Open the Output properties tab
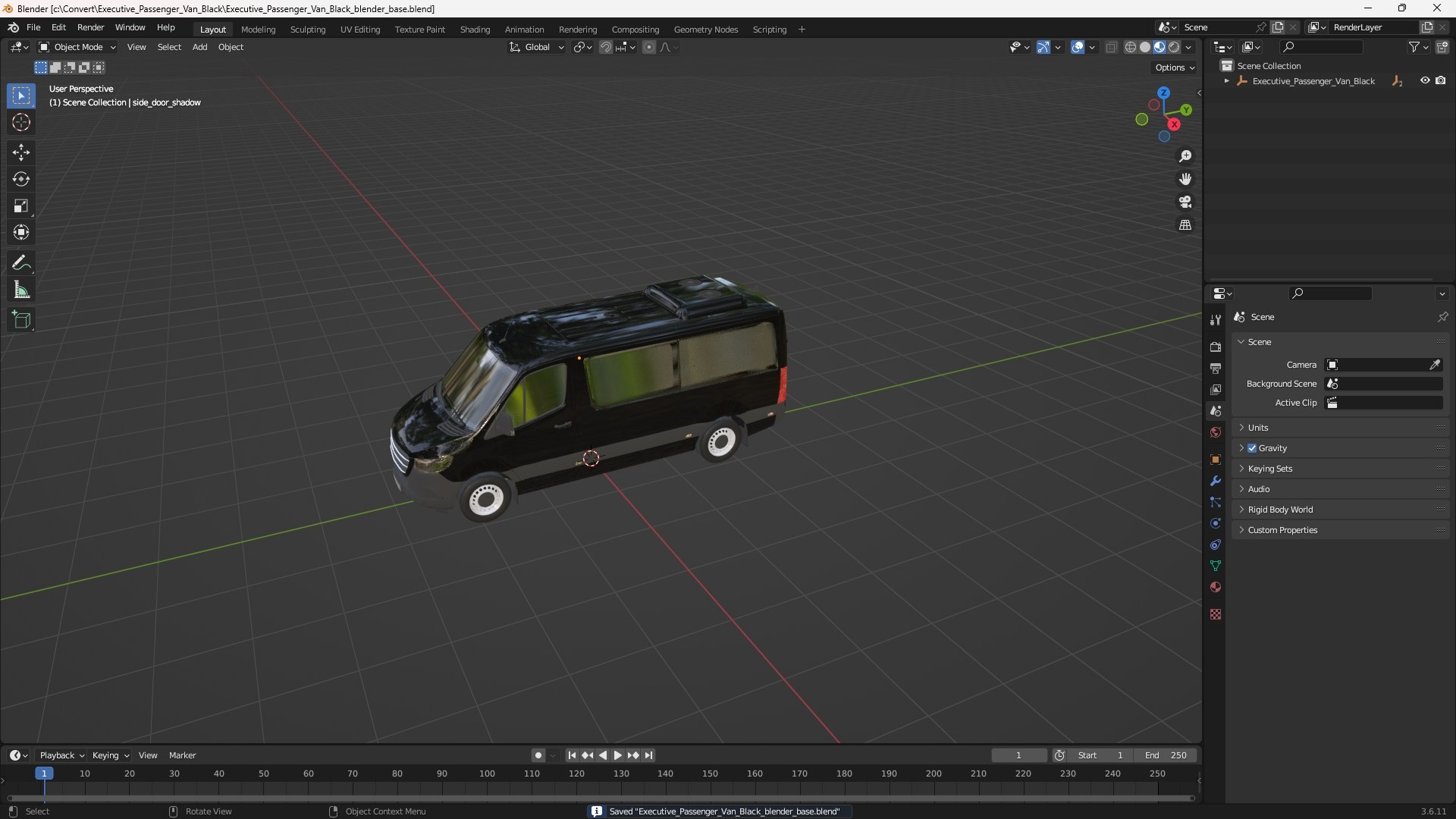This screenshot has height=819, width=1456. (x=1216, y=368)
